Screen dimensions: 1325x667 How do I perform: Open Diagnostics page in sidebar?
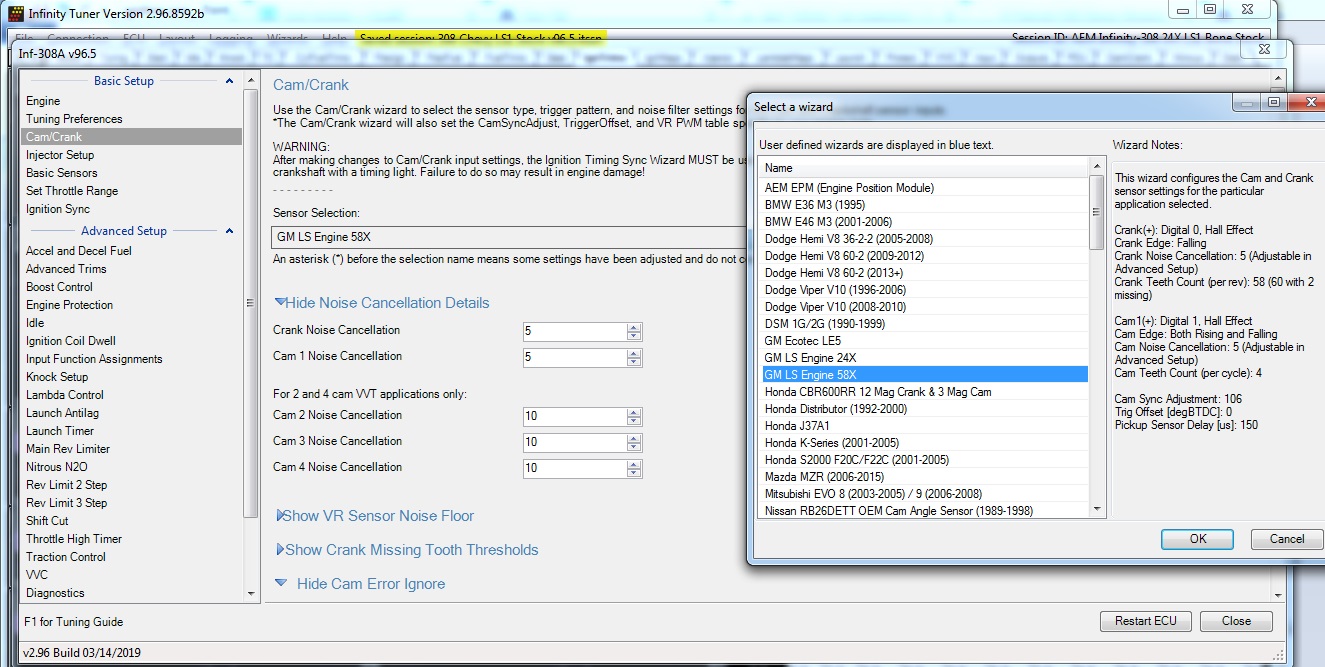55,593
